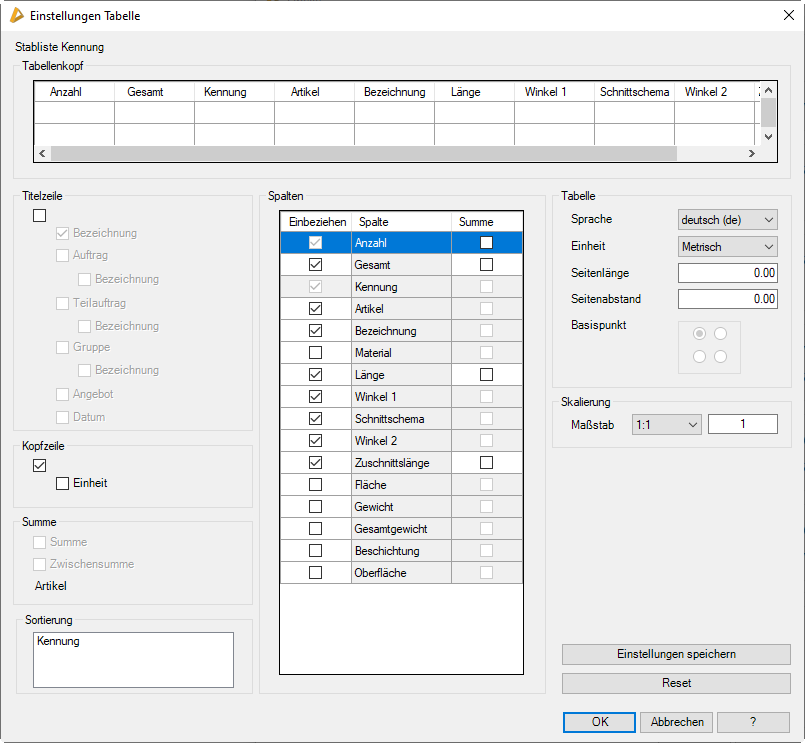
Task: Expand the Maßstab 1:1 dropdown
Action: coord(667,425)
